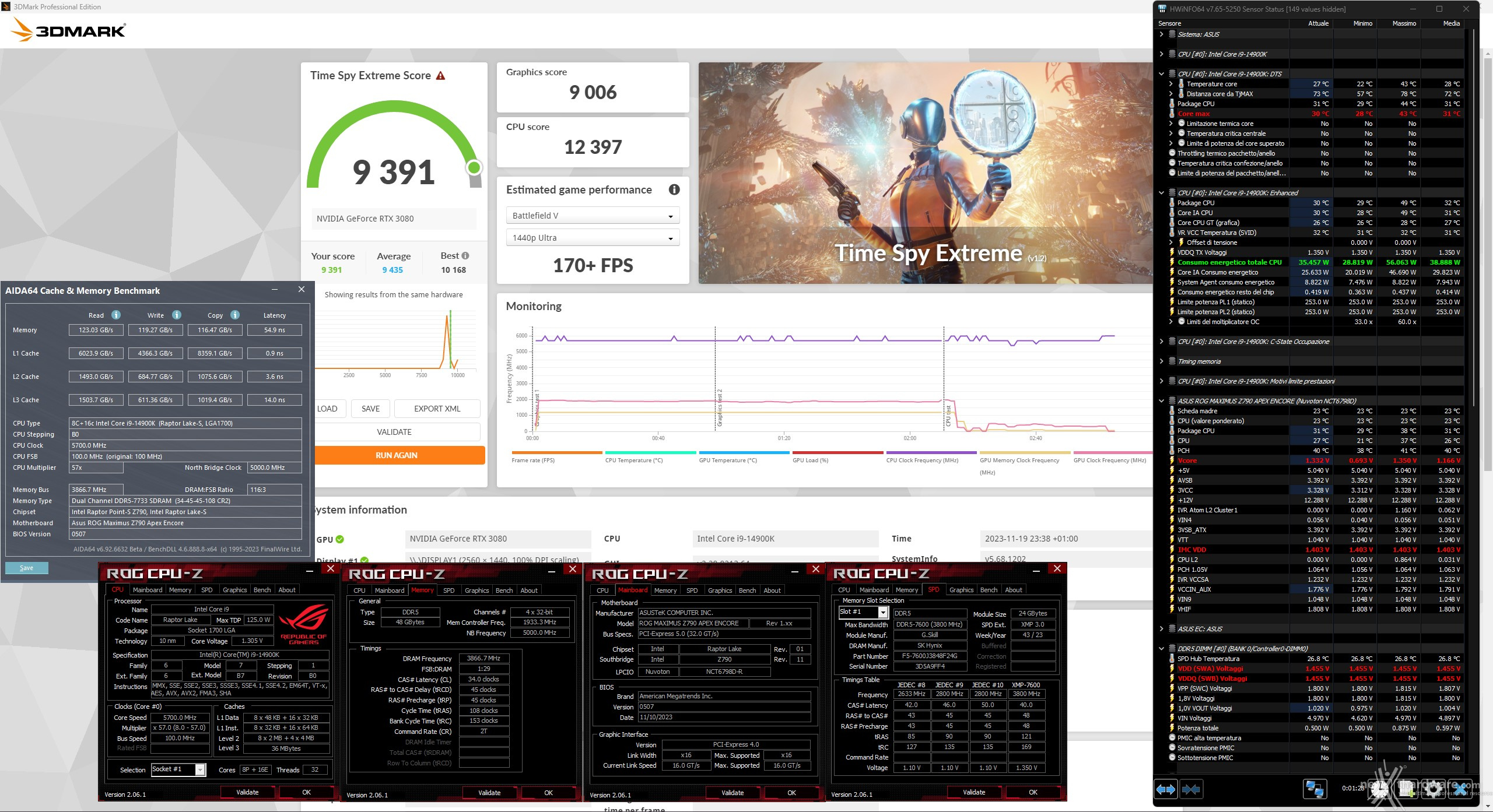Click the 3DMark Professional Edition title bar icon
1493x812 pixels.
tap(7, 7)
